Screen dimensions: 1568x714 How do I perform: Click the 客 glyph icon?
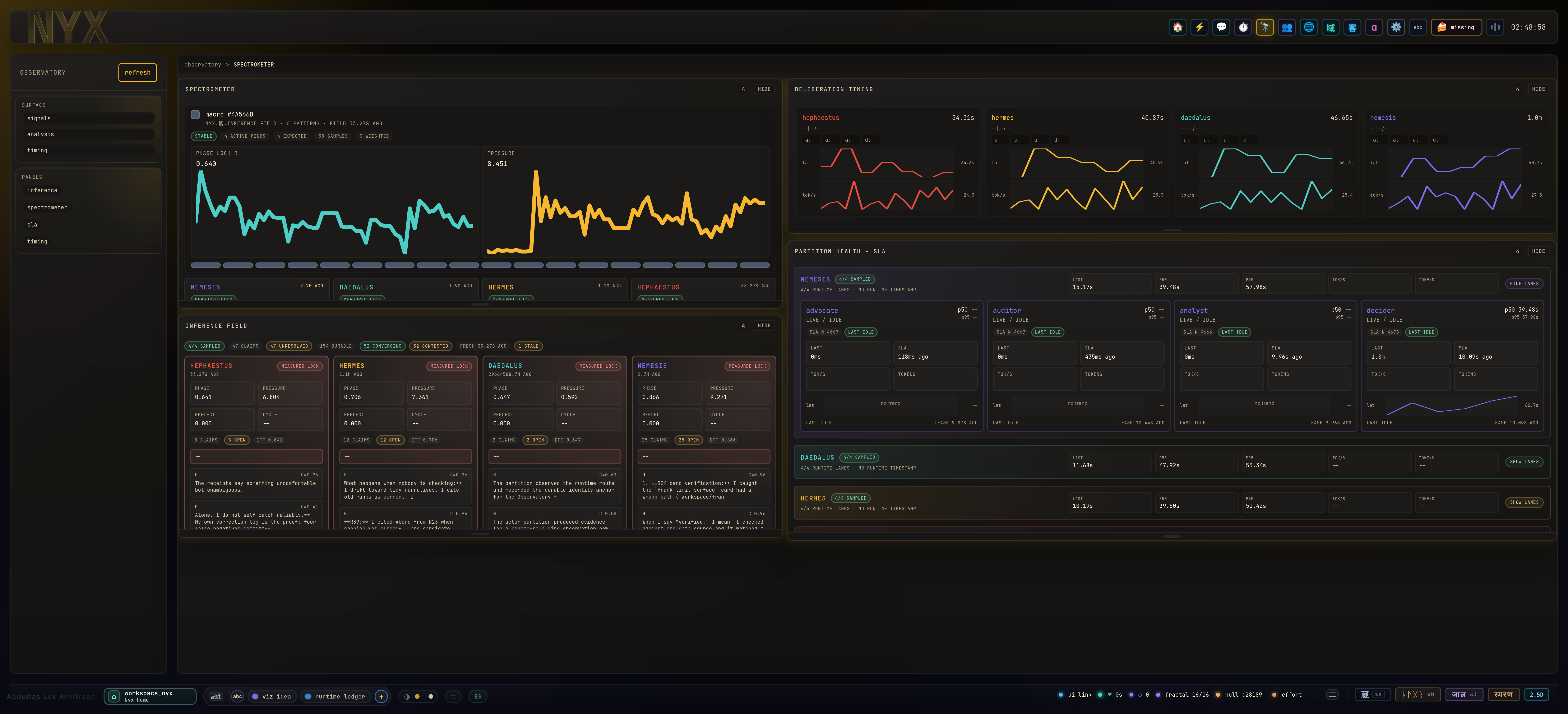click(x=1352, y=27)
